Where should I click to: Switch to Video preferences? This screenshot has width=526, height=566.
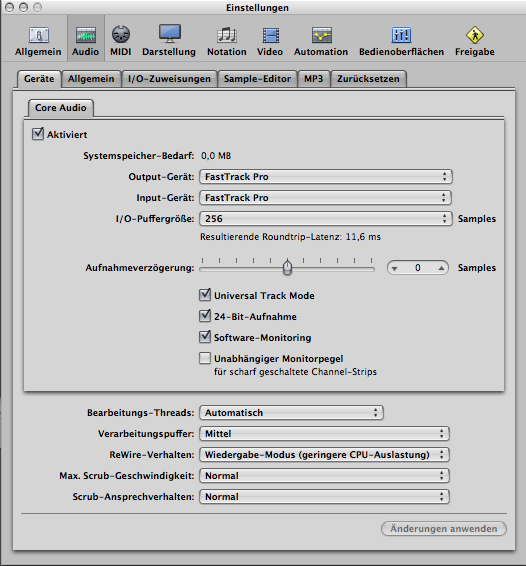pos(270,40)
